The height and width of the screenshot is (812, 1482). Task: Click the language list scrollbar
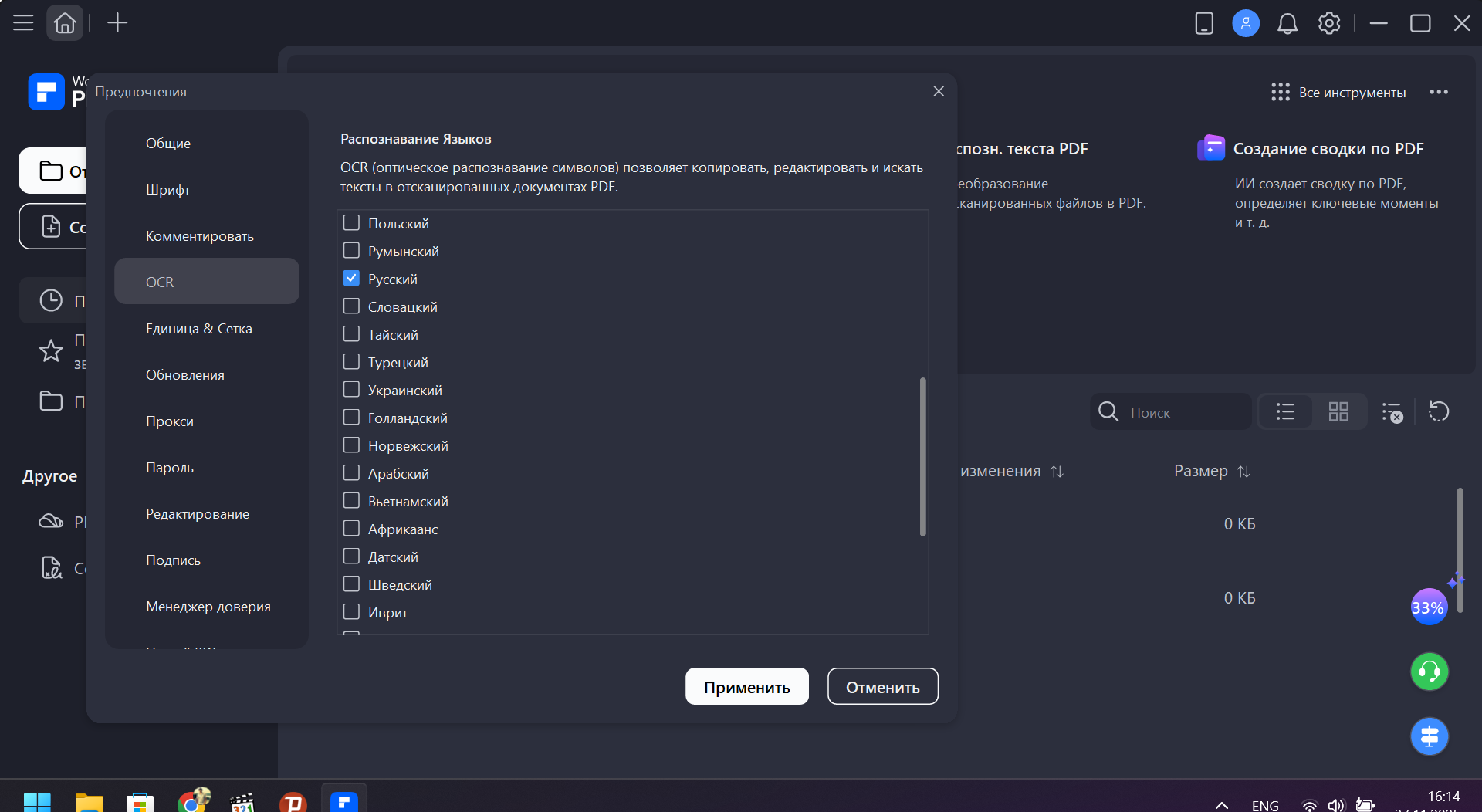(922, 455)
